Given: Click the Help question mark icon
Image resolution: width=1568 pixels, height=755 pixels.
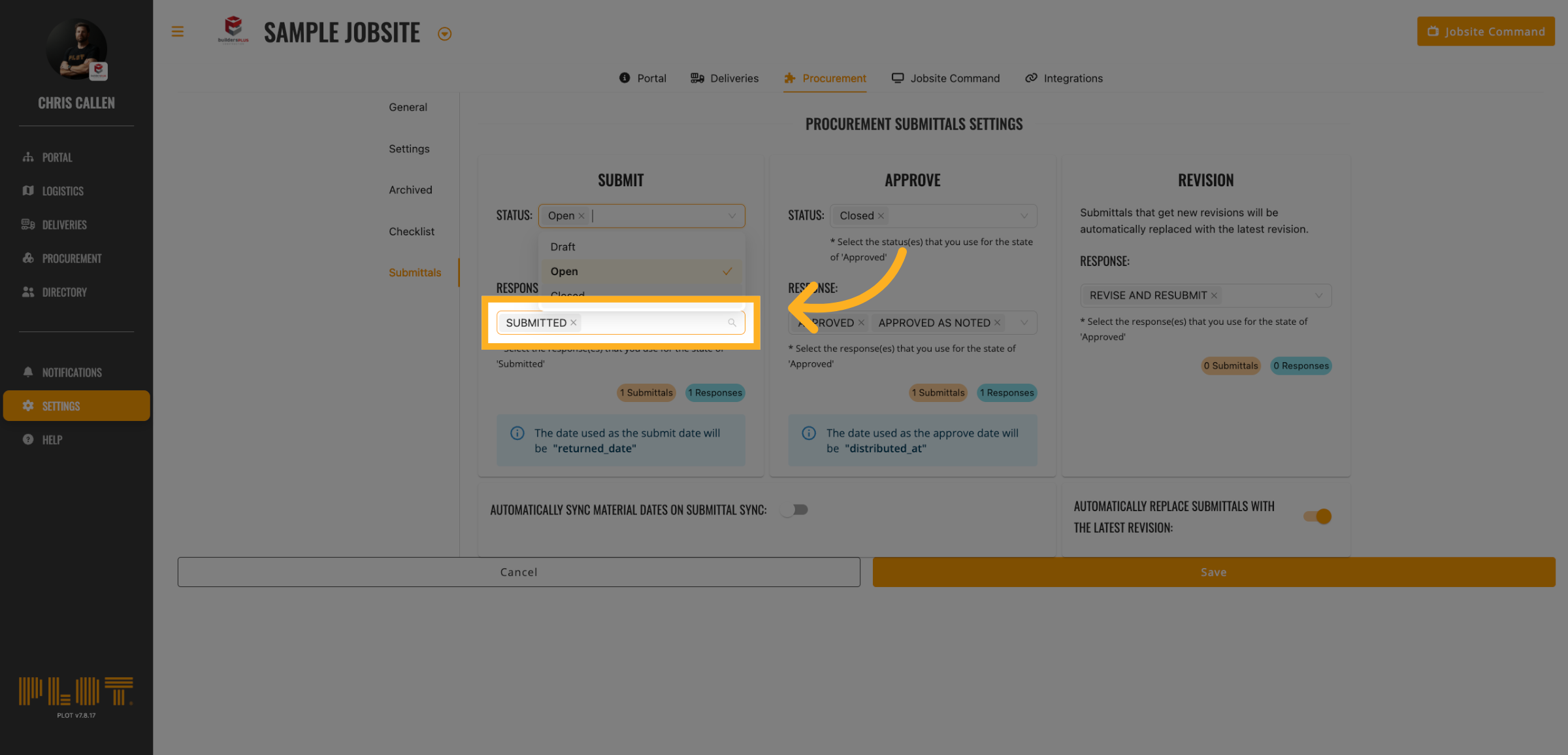Looking at the screenshot, I should [28, 439].
